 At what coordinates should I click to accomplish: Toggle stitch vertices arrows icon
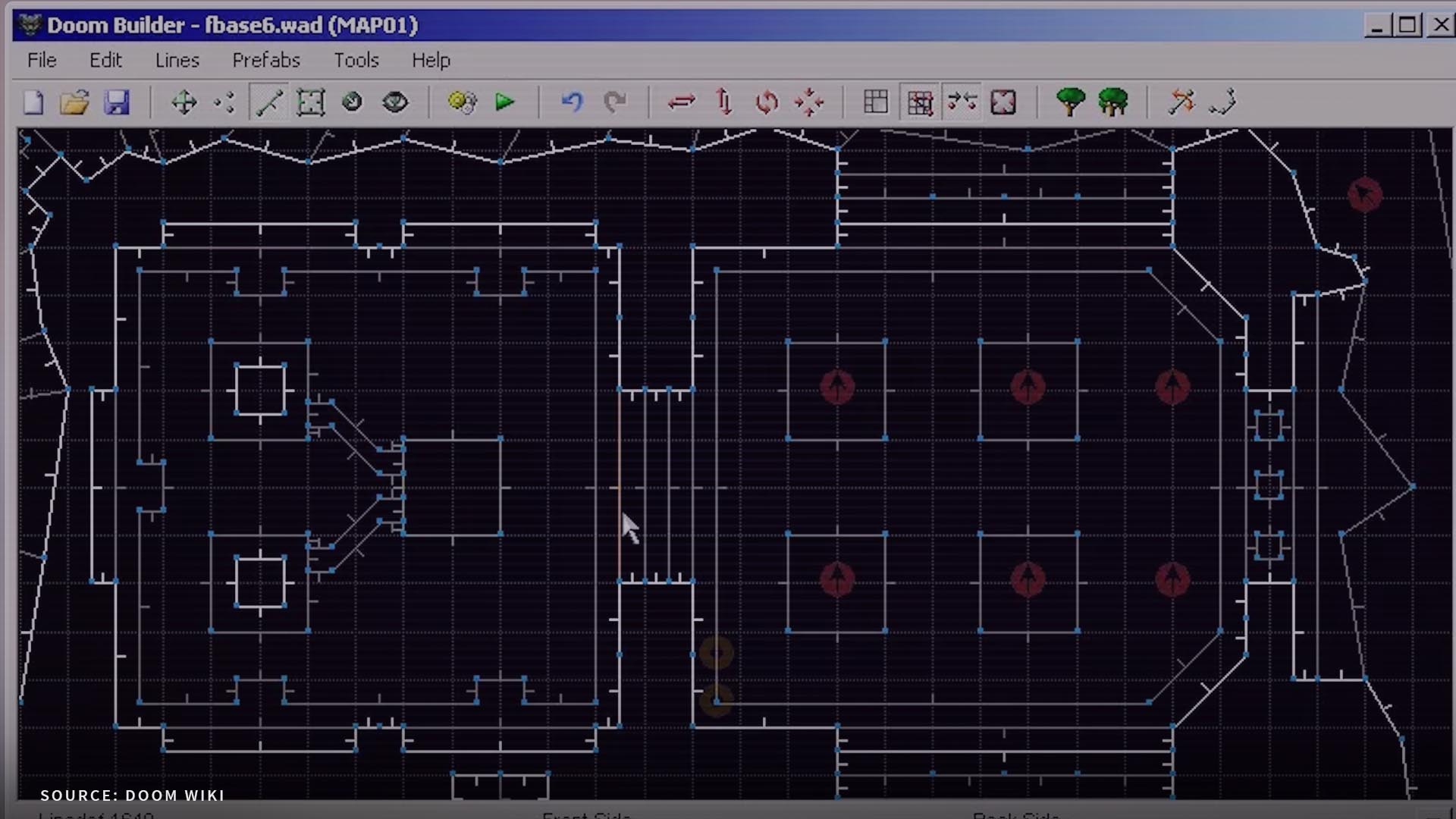(x=962, y=102)
